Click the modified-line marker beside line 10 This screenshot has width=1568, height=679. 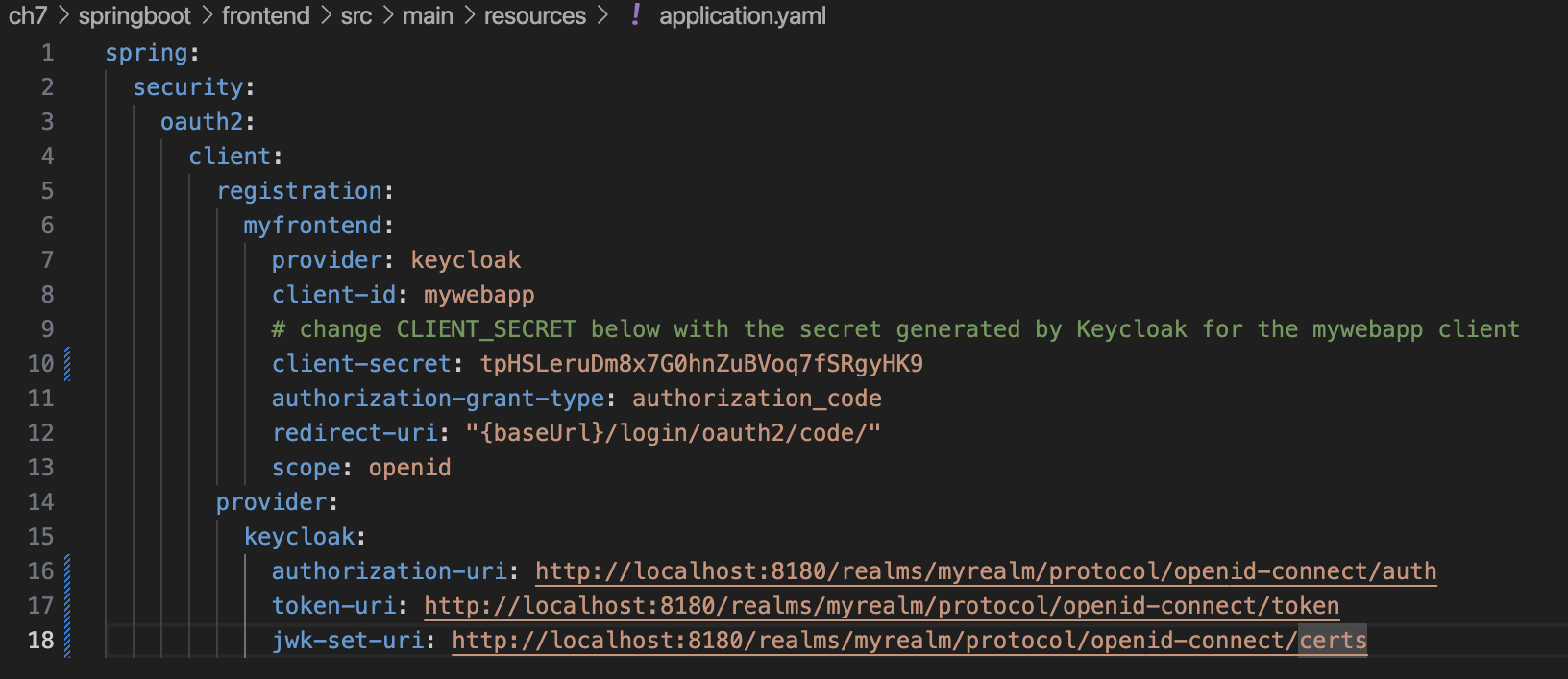67,364
